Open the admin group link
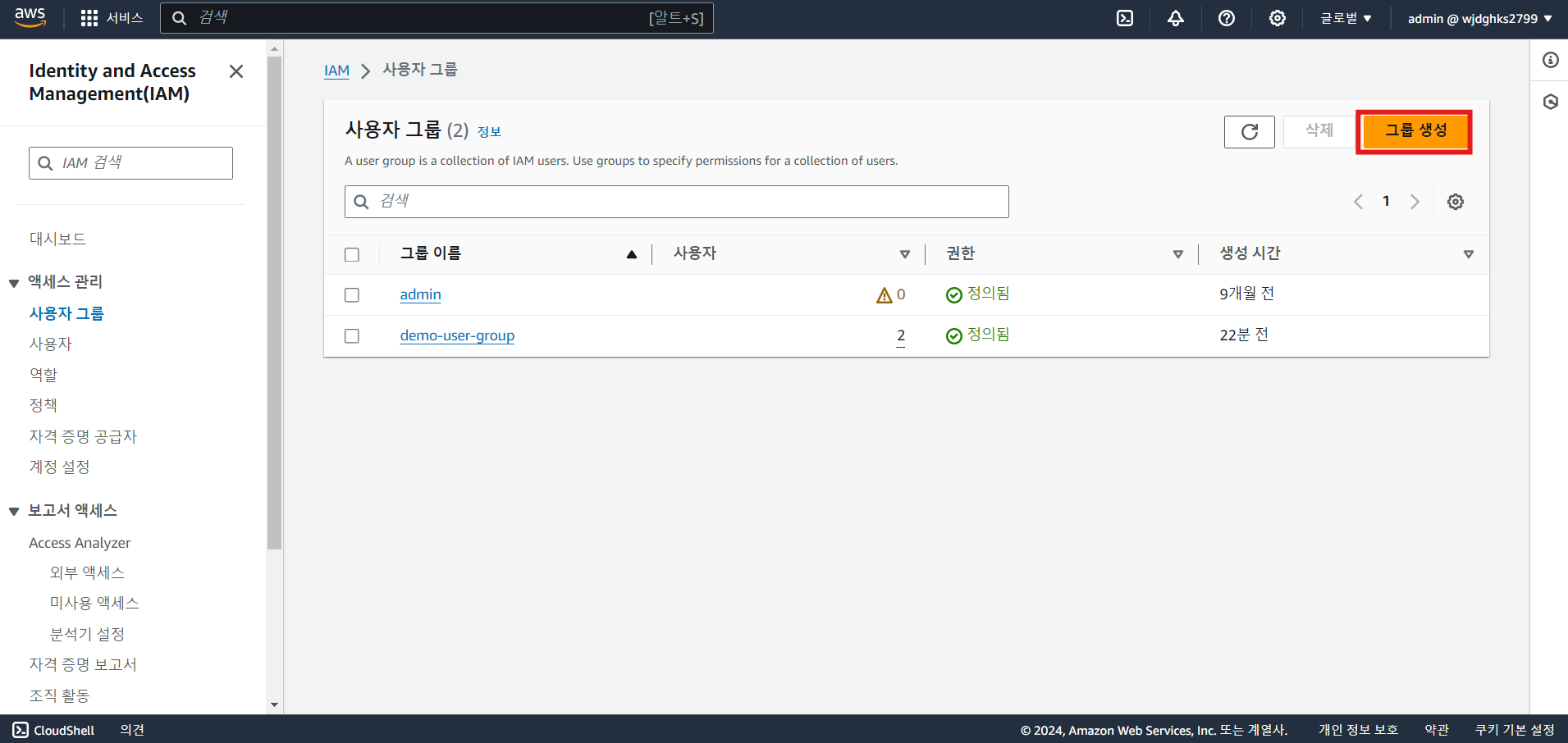The height and width of the screenshot is (743, 1568). (420, 294)
